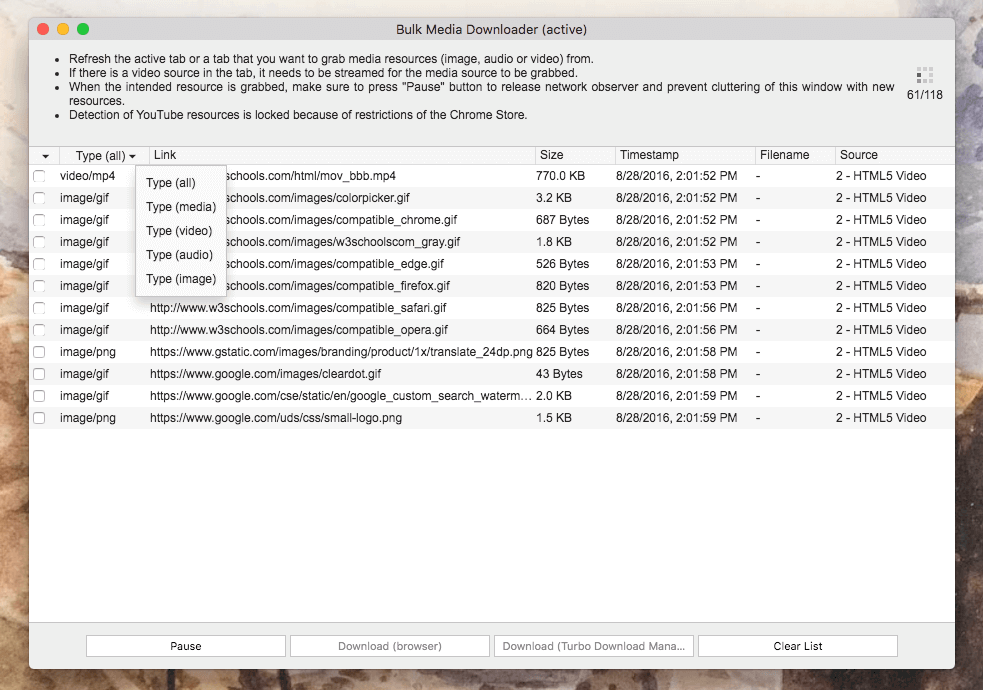
Task: Select the translate_24dp.png link text
Action: click(x=341, y=352)
